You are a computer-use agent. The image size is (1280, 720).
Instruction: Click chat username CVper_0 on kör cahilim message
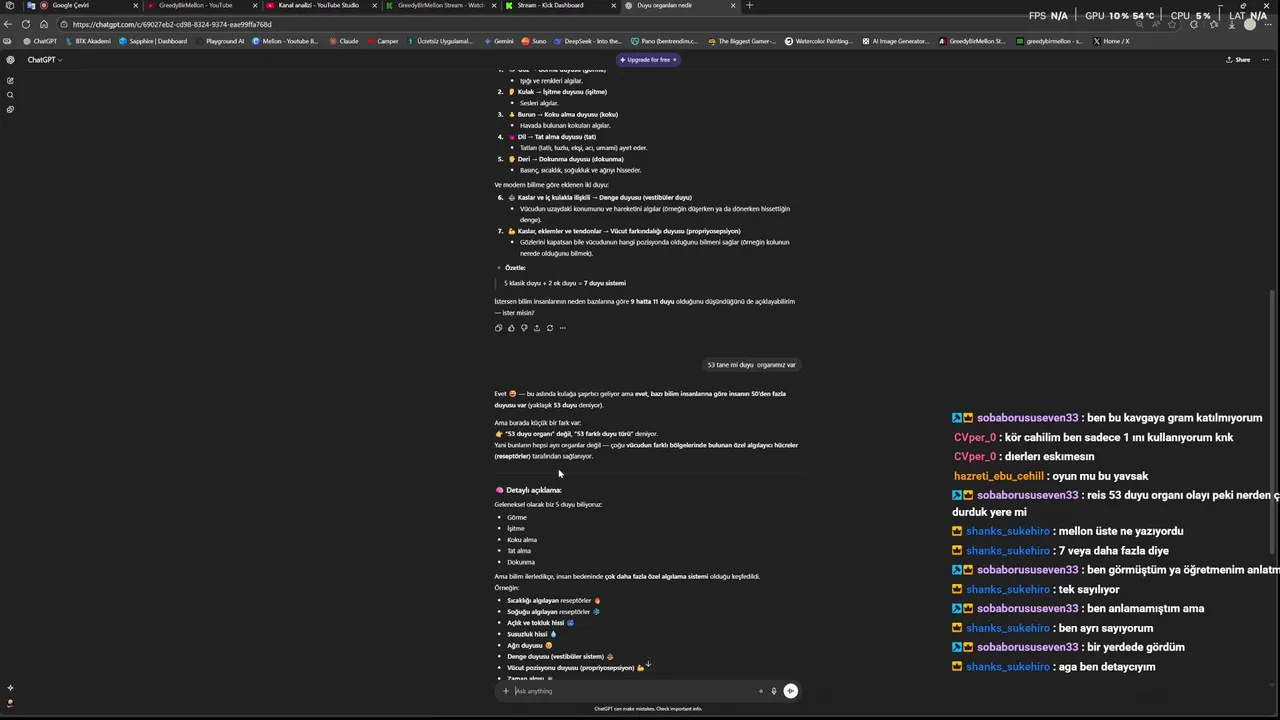point(975,437)
